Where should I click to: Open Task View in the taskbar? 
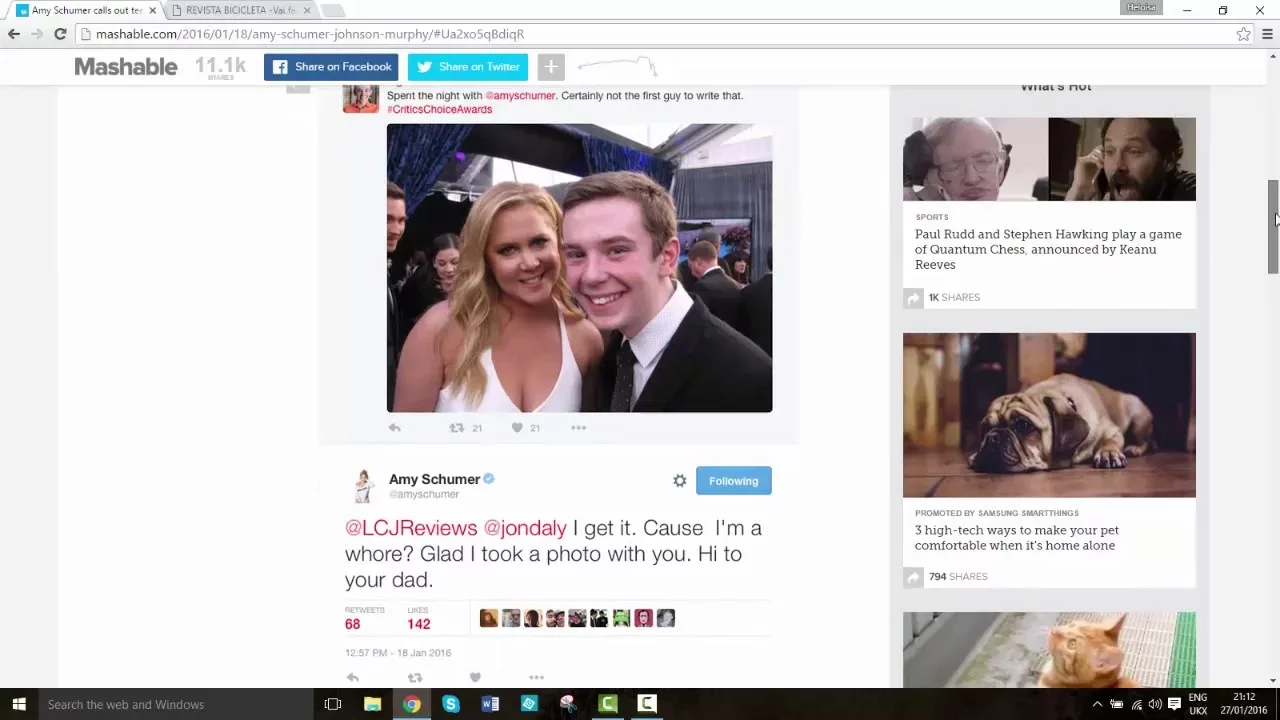click(x=333, y=704)
